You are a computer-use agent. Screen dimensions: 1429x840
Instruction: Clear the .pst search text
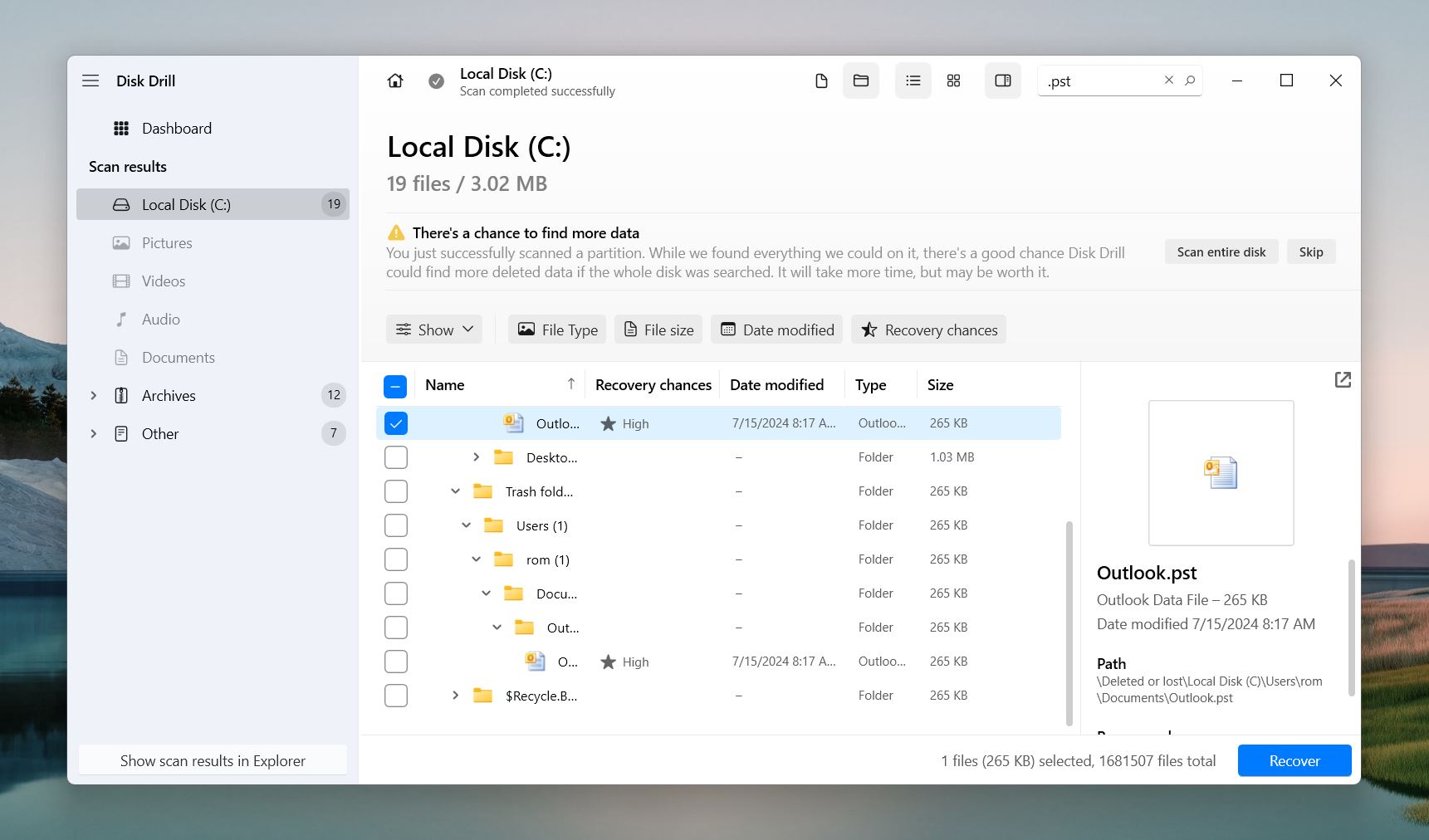coord(1169,81)
